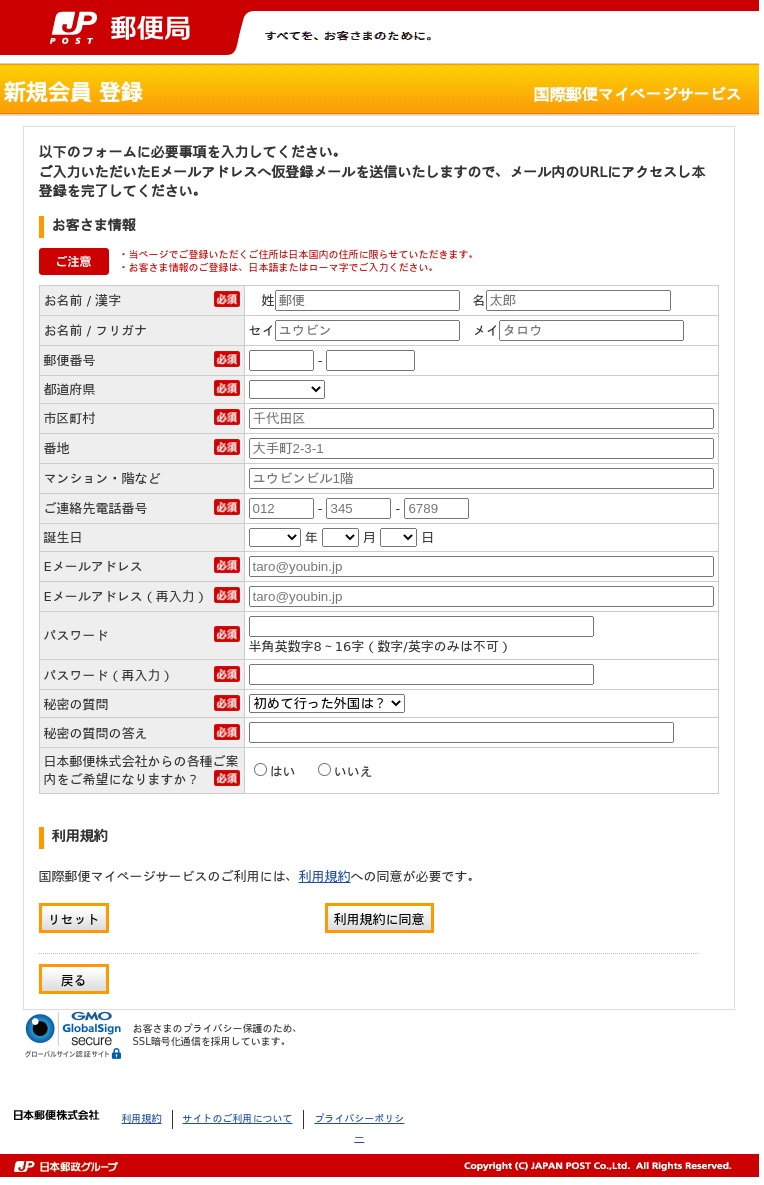Screen dimensions: 764x1185
Task: Click the 秘密の質問の答え input field
Action: (x=461, y=732)
